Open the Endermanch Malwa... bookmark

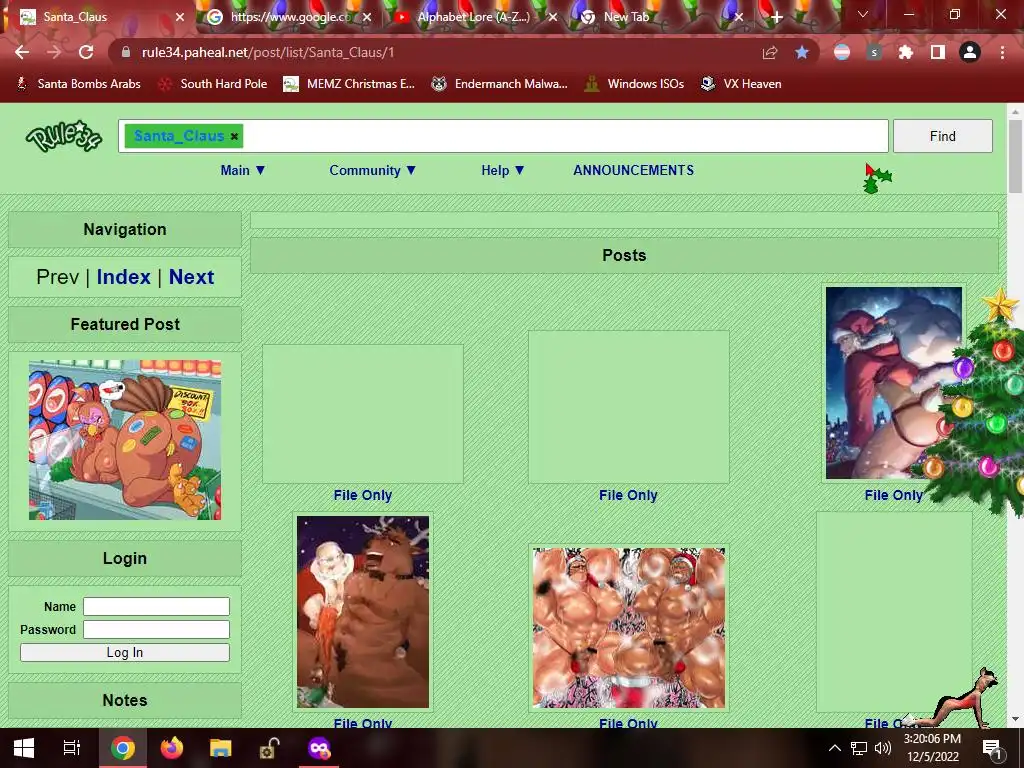(x=500, y=84)
